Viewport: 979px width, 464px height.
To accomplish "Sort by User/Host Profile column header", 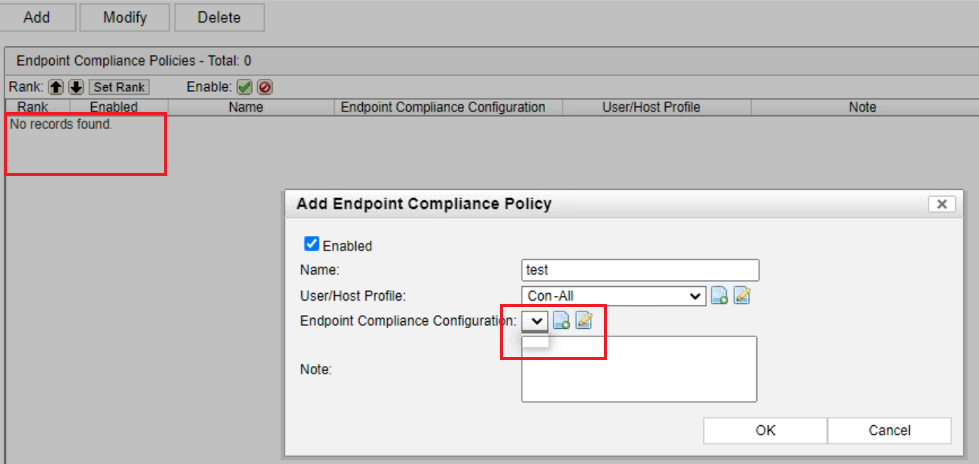I will click(x=651, y=107).
